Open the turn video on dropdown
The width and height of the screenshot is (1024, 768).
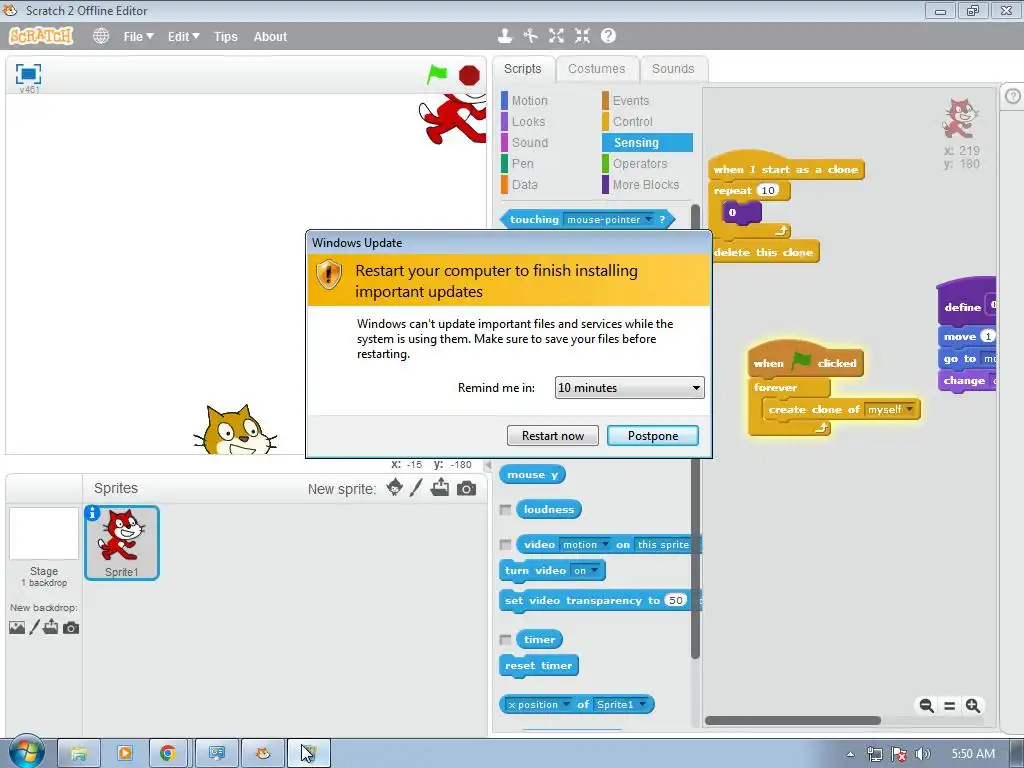click(x=594, y=570)
